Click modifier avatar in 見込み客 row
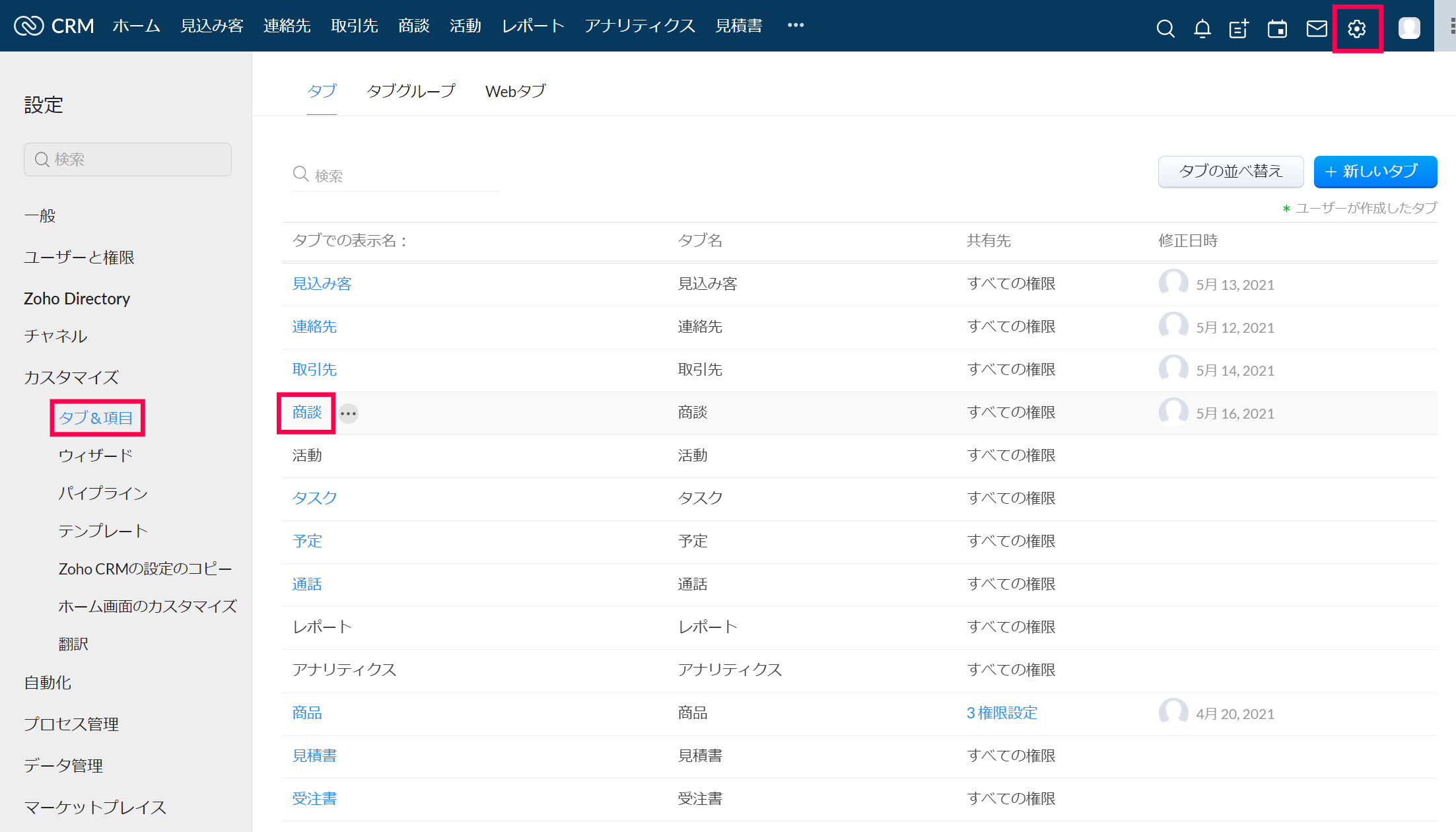 pos(1173,284)
